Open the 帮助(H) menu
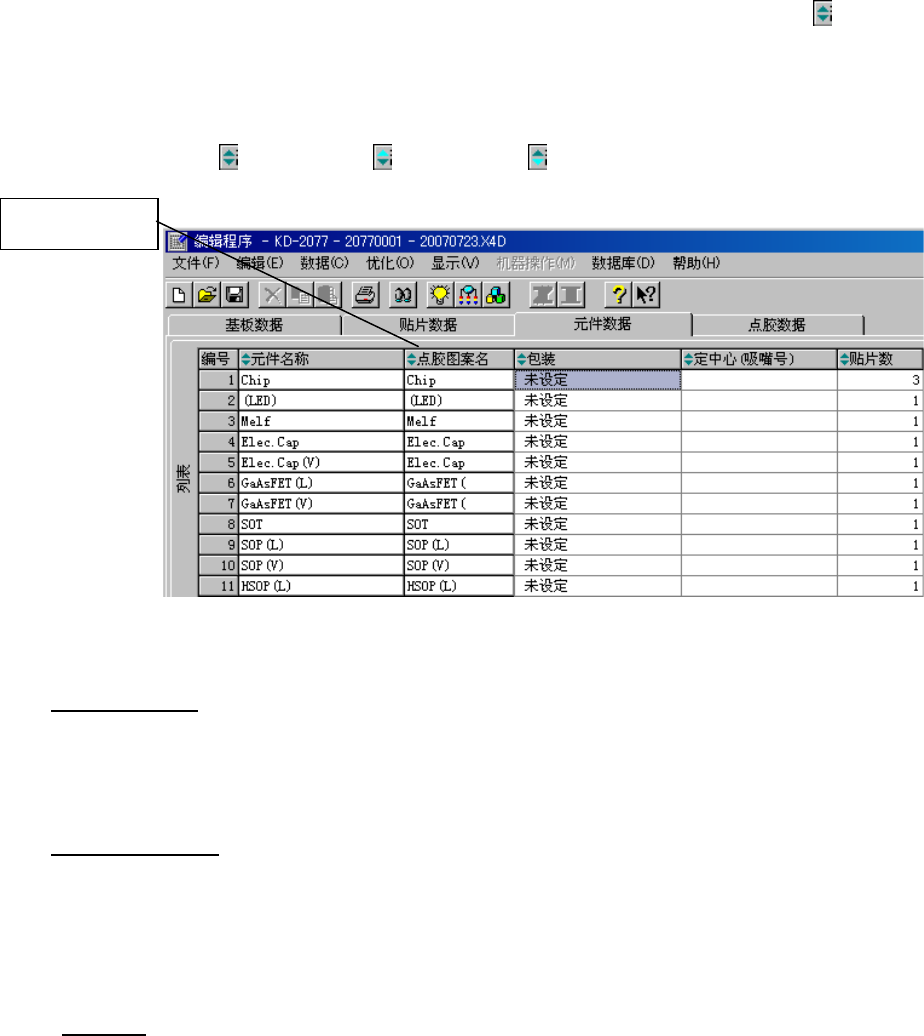Viewport: 924px width, 1036px height. tap(696, 264)
